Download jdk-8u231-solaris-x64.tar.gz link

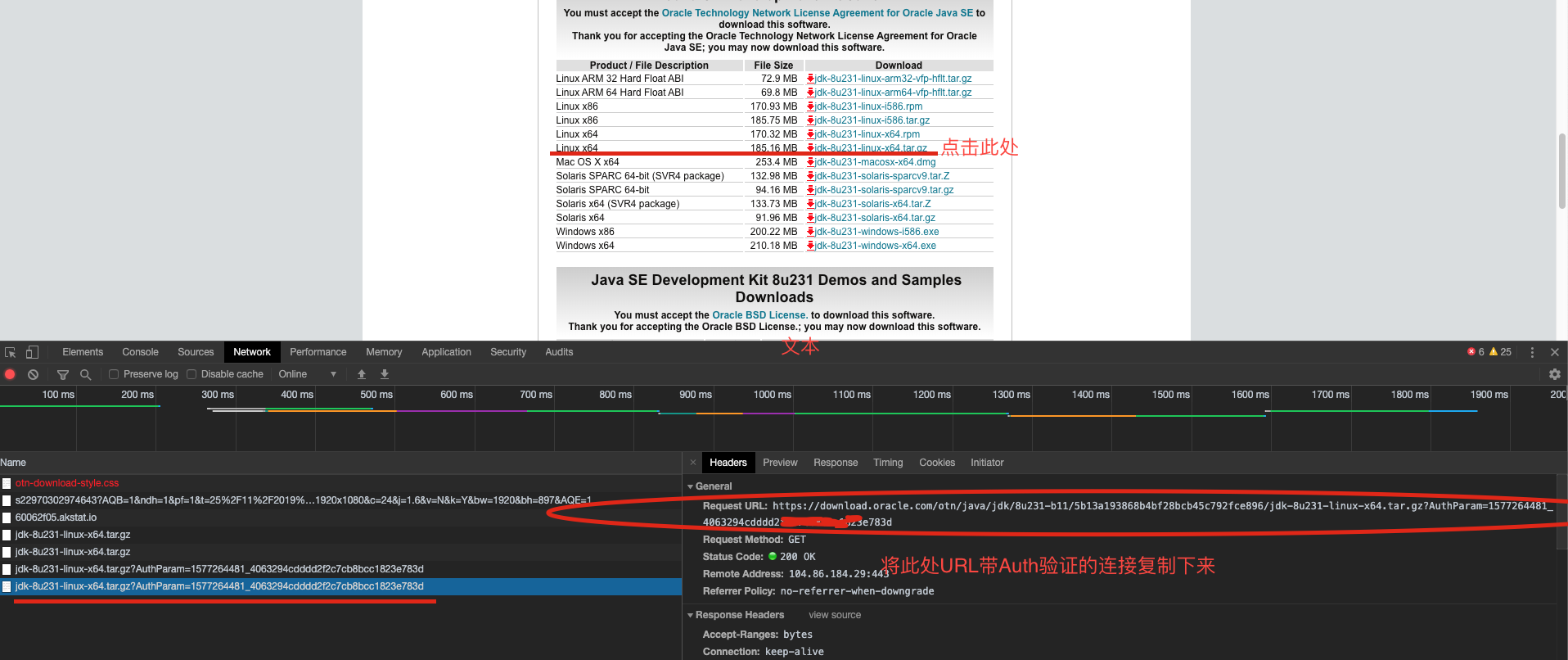click(x=875, y=218)
